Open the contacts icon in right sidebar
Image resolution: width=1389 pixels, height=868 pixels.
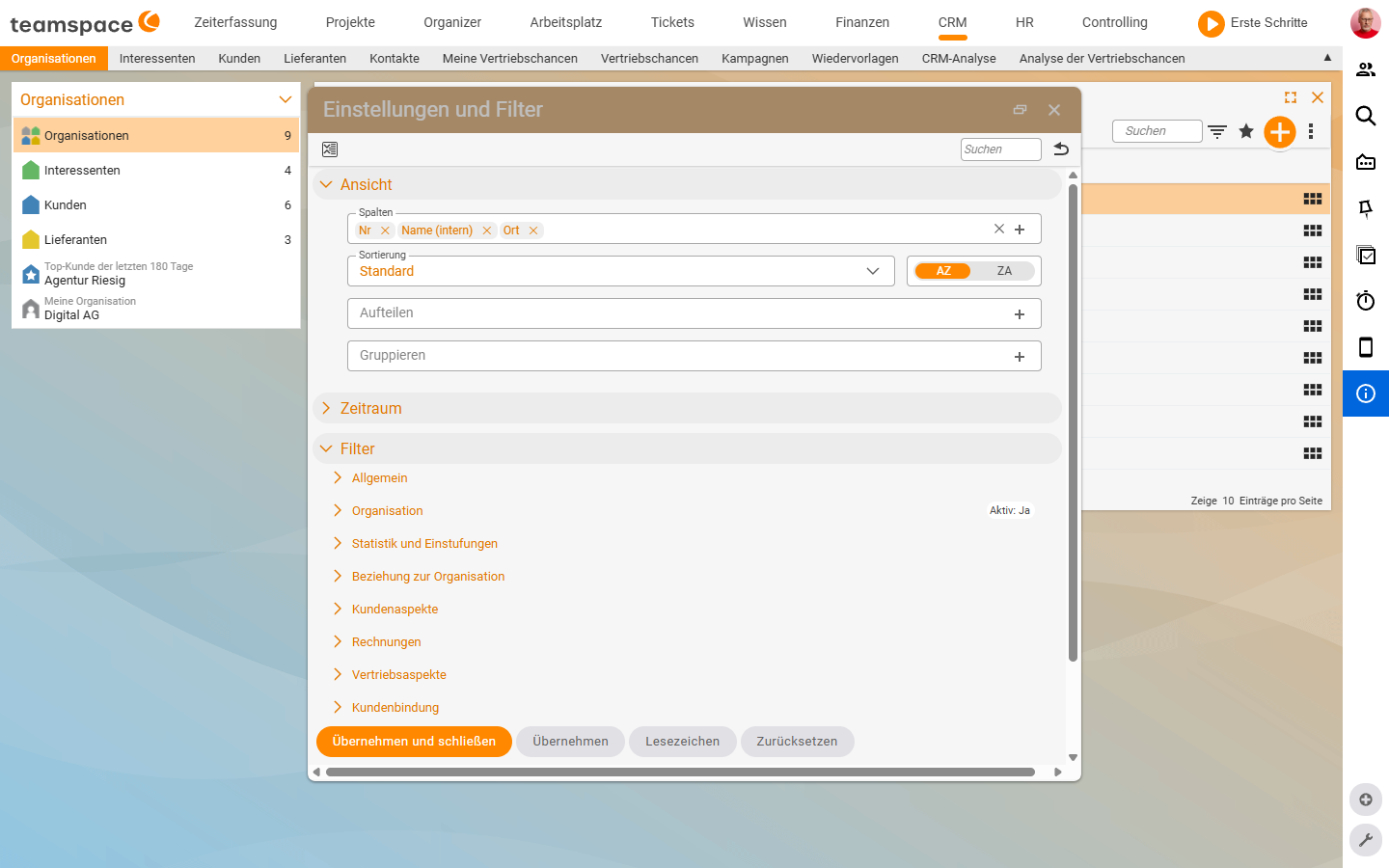pos(1366,69)
